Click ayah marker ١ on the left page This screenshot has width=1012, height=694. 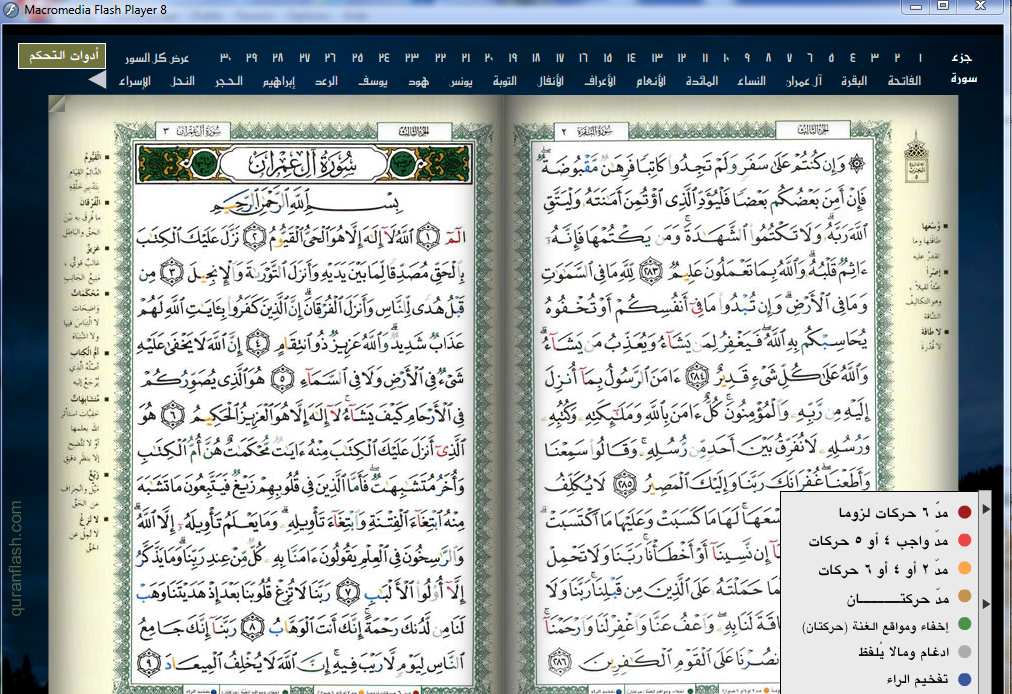428,238
